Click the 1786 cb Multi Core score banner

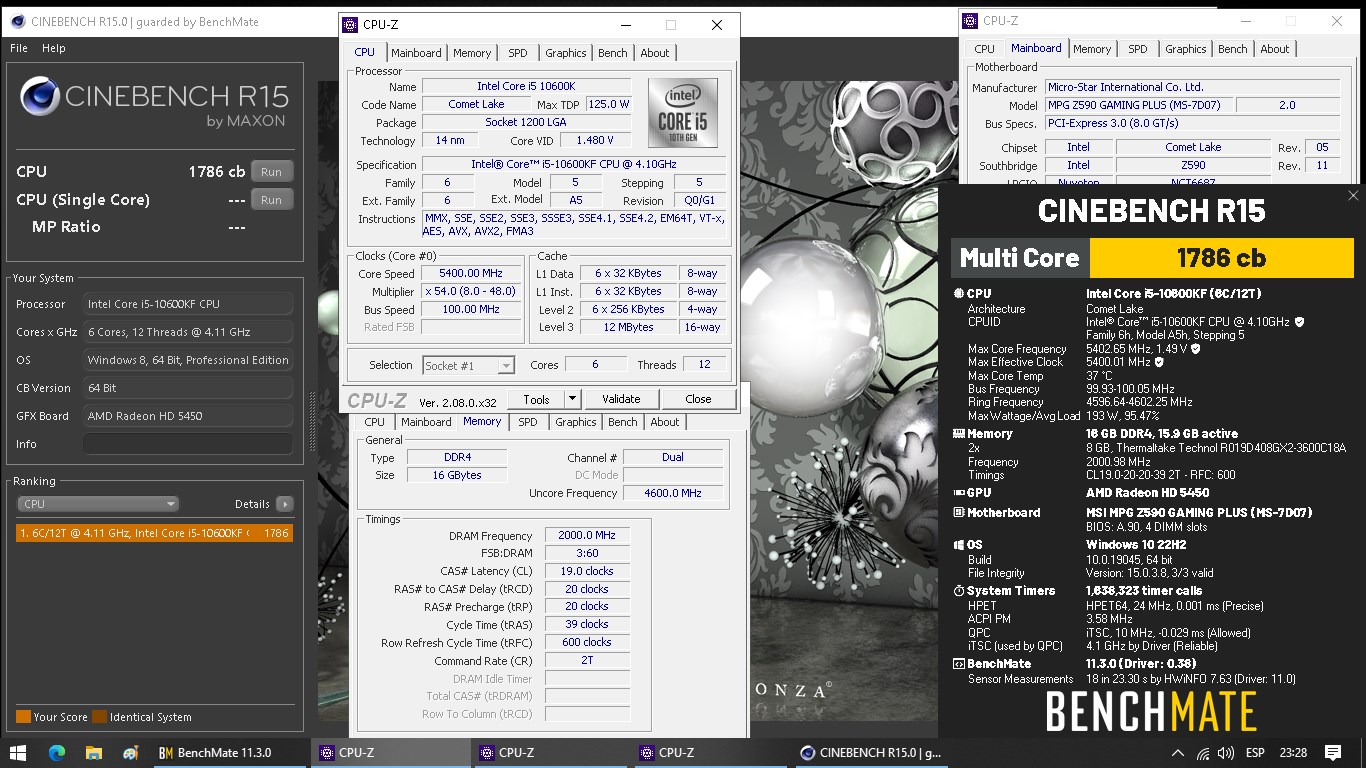click(1221, 258)
